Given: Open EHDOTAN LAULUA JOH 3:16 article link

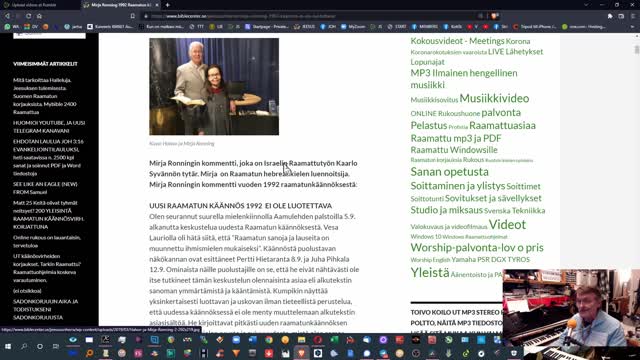Looking at the screenshot, I should [48, 157].
